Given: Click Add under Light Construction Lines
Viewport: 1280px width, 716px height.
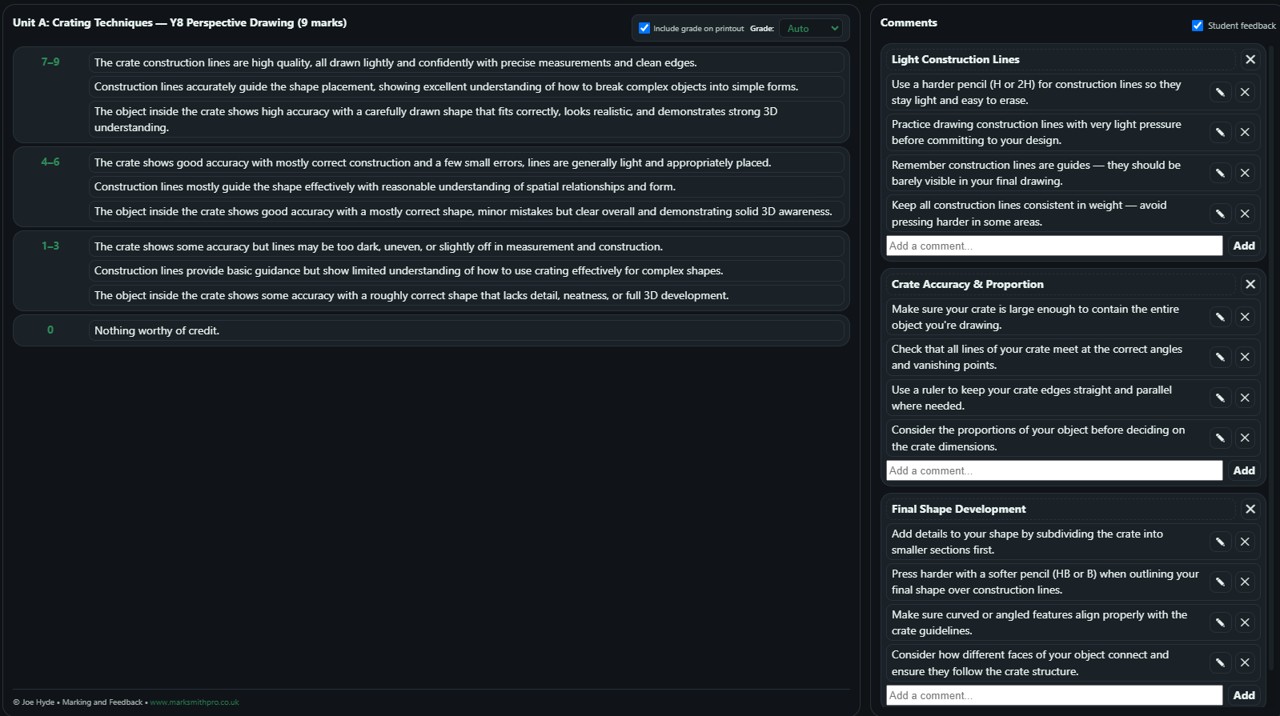Looking at the screenshot, I should 1243,246.
